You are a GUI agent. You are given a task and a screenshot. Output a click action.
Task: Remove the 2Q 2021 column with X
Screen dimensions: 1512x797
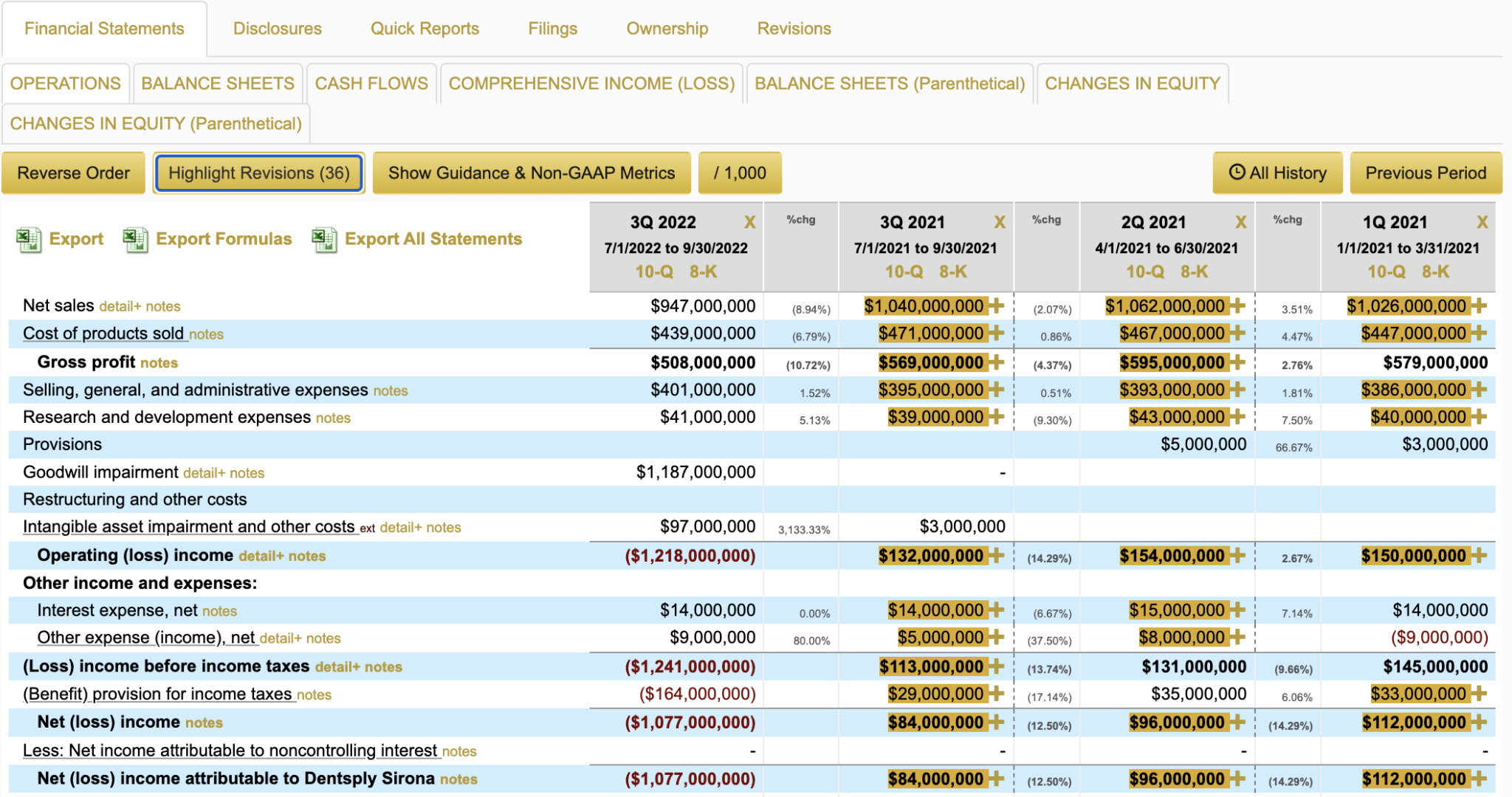coord(1240,222)
